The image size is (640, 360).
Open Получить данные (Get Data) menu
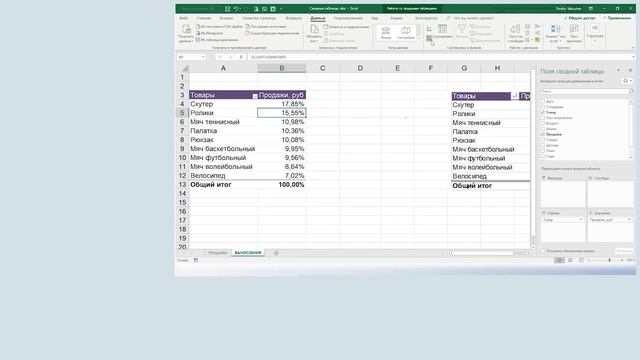(186, 34)
